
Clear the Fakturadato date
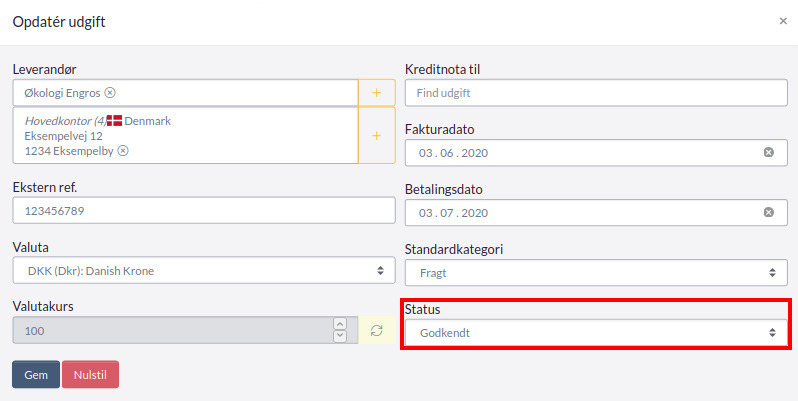tap(768, 152)
